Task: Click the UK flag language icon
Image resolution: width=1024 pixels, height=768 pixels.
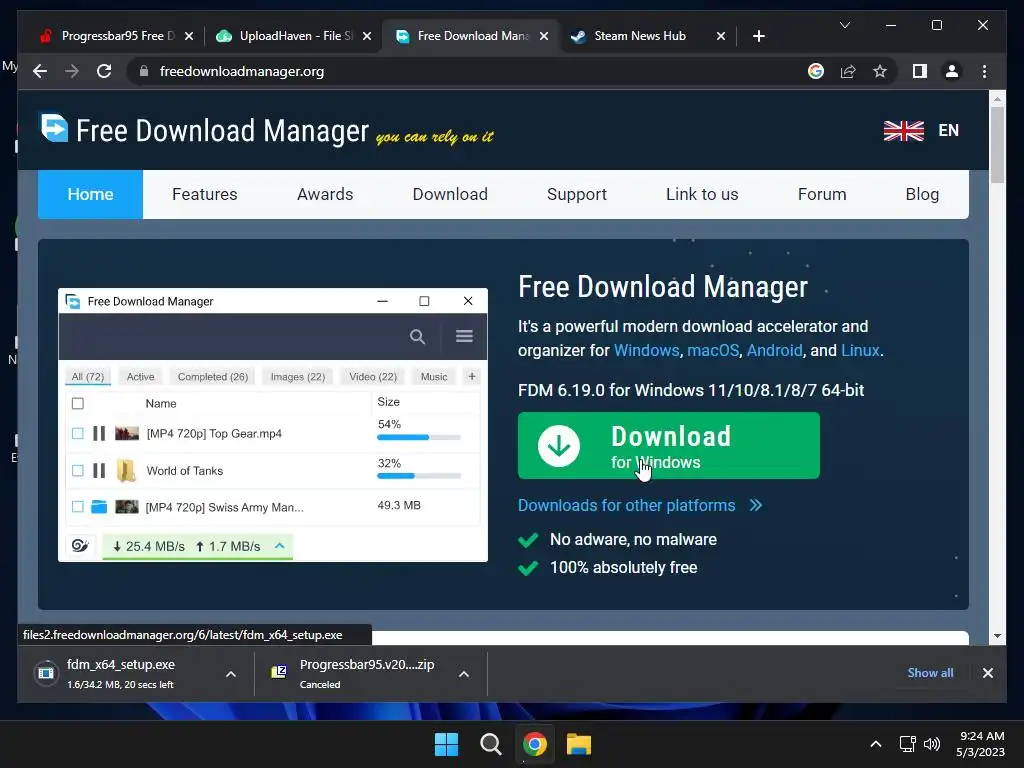Action: point(904,131)
